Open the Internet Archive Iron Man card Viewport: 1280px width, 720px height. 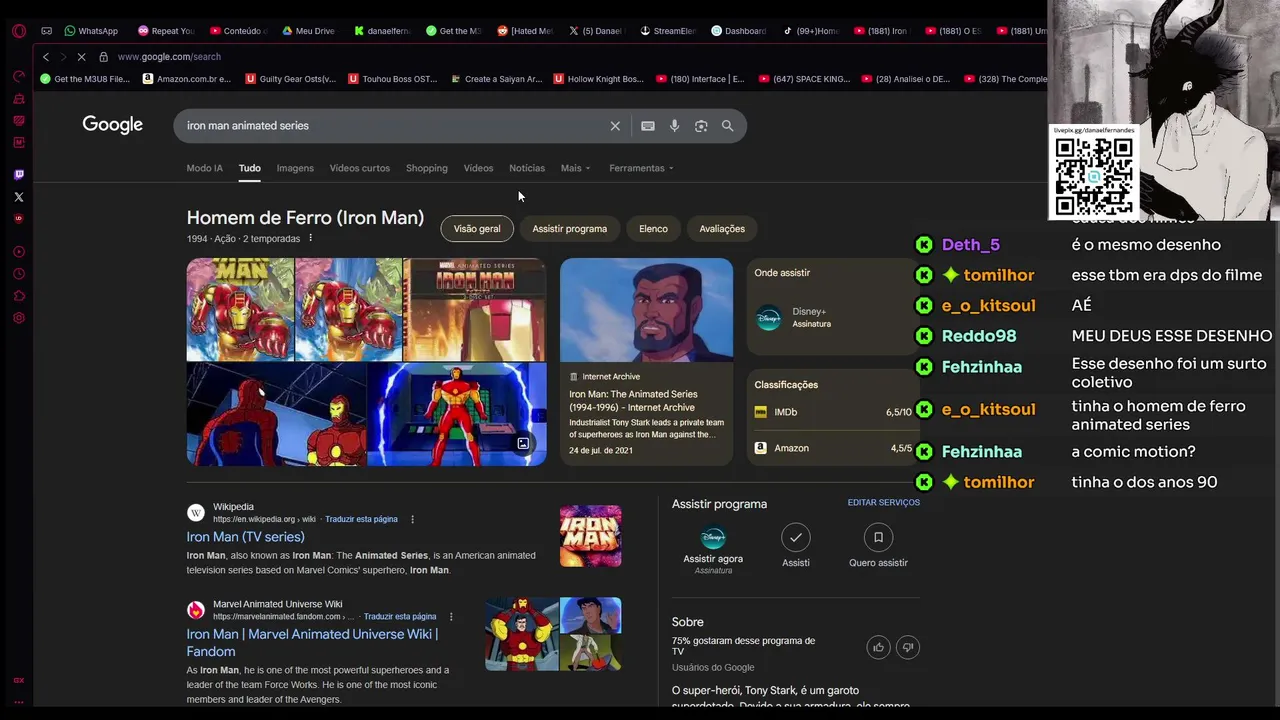(x=646, y=361)
